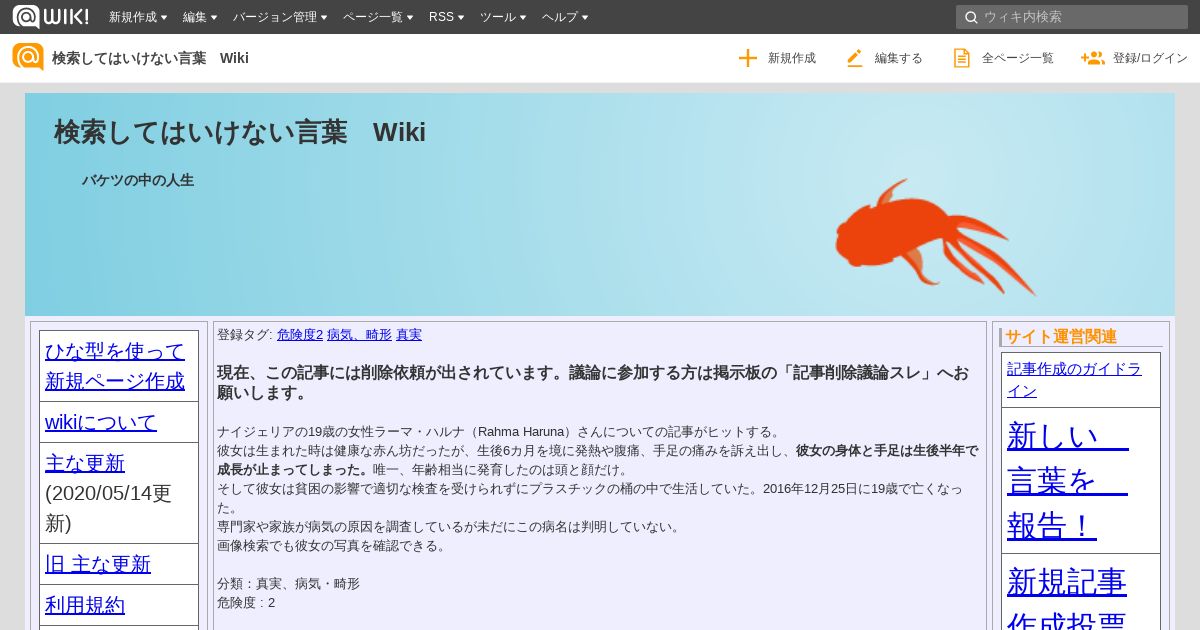Click the 病気、畸形 tag link

click(359, 335)
